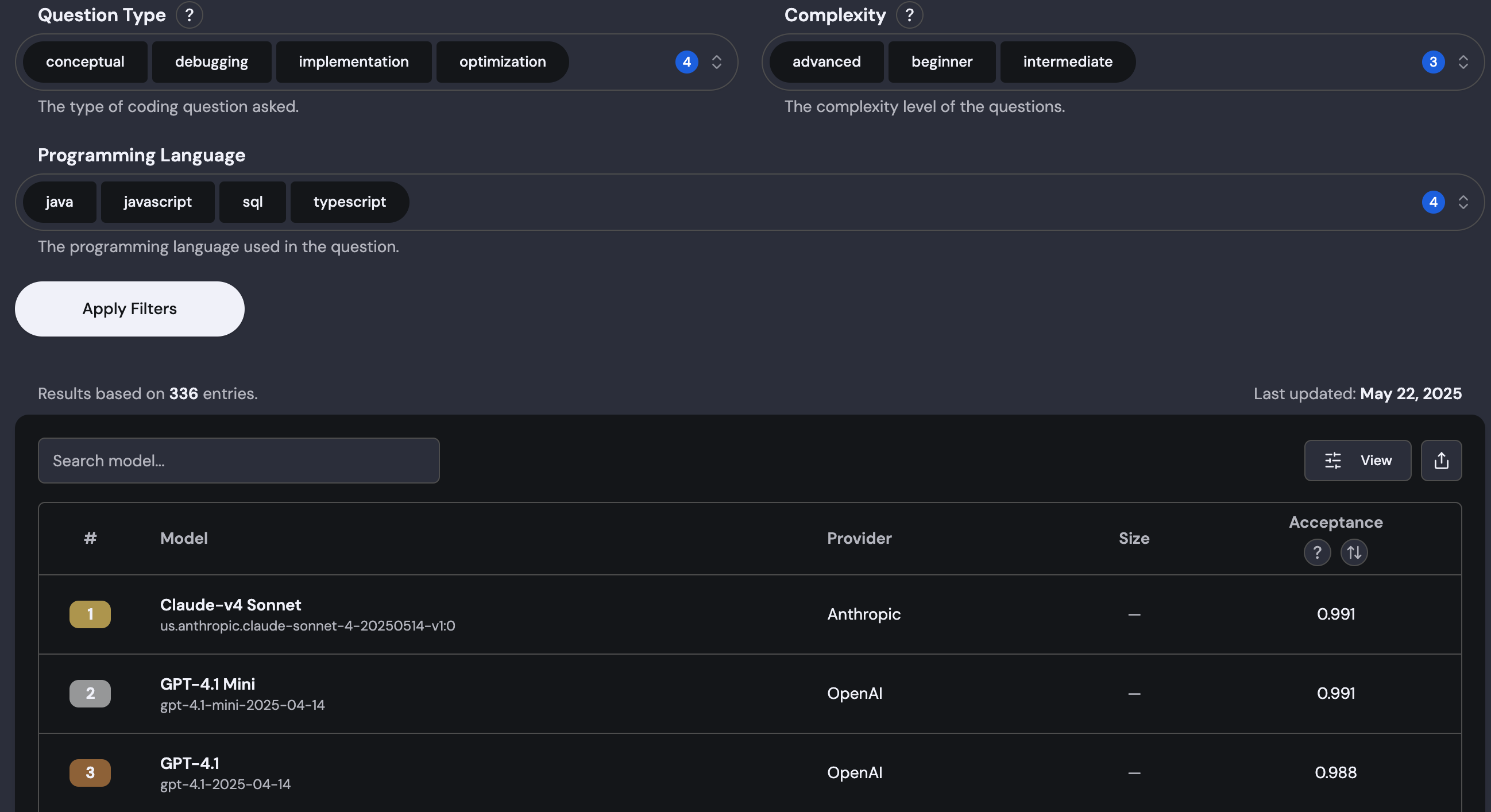Click the Anthropic provider cell
This screenshot has height=812, width=1491.
tap(864, 614)
